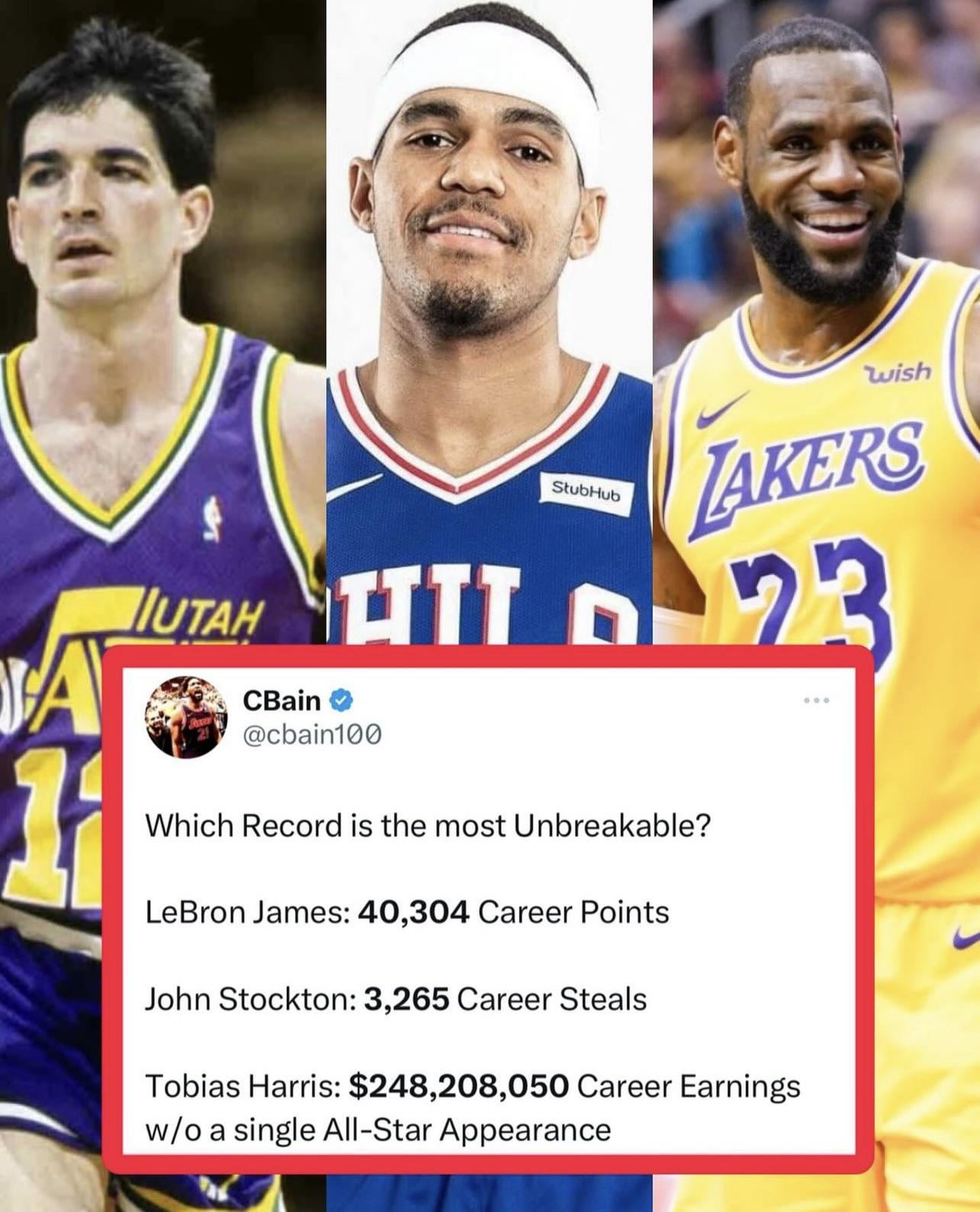Click 'w/o a single All-Star Appearance' text
980x1212 pixels.
[x=378, y=1130]
